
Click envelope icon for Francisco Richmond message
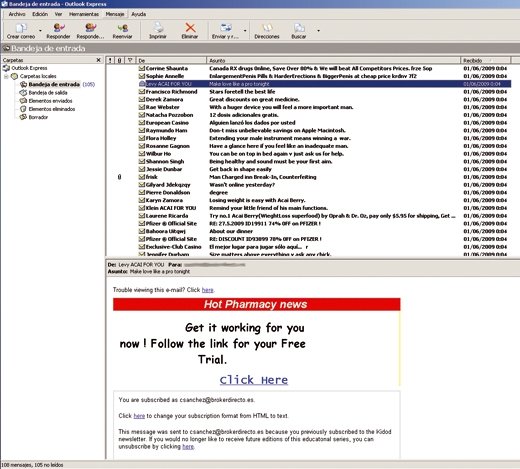tap(142, 92)
